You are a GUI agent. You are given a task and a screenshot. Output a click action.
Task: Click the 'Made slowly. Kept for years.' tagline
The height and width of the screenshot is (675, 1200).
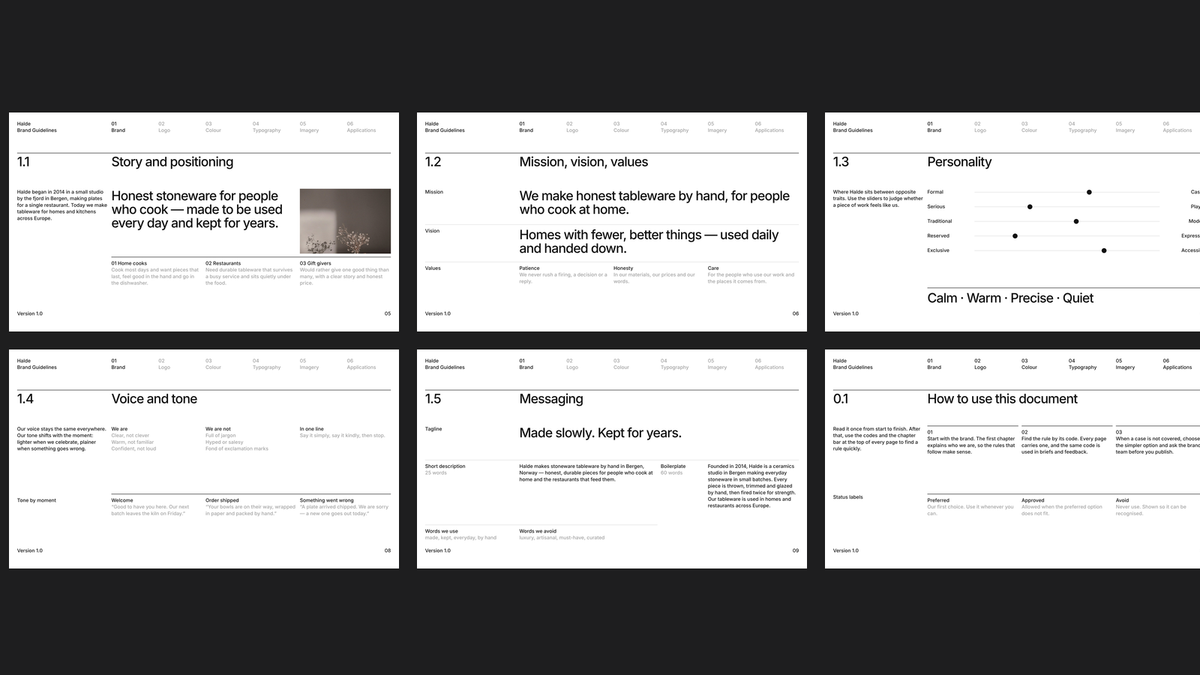tap(600, 433)
